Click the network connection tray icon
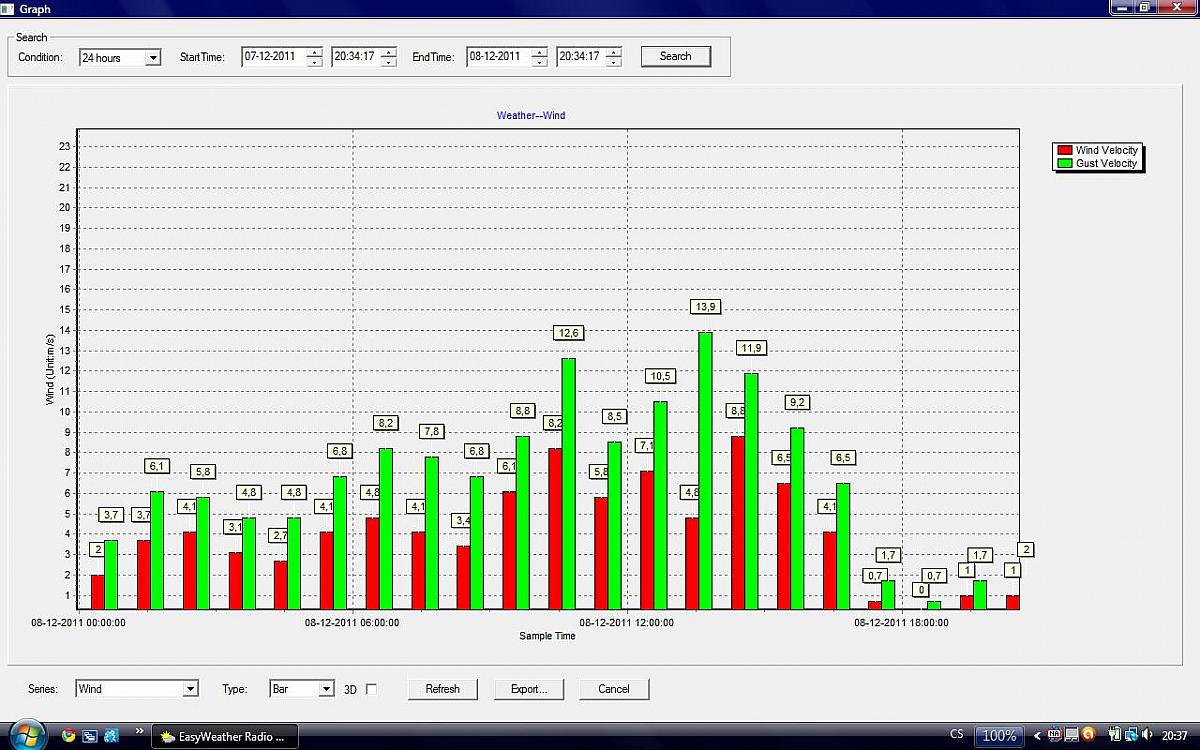1200x750 pixels. [x=1129, y=735]
